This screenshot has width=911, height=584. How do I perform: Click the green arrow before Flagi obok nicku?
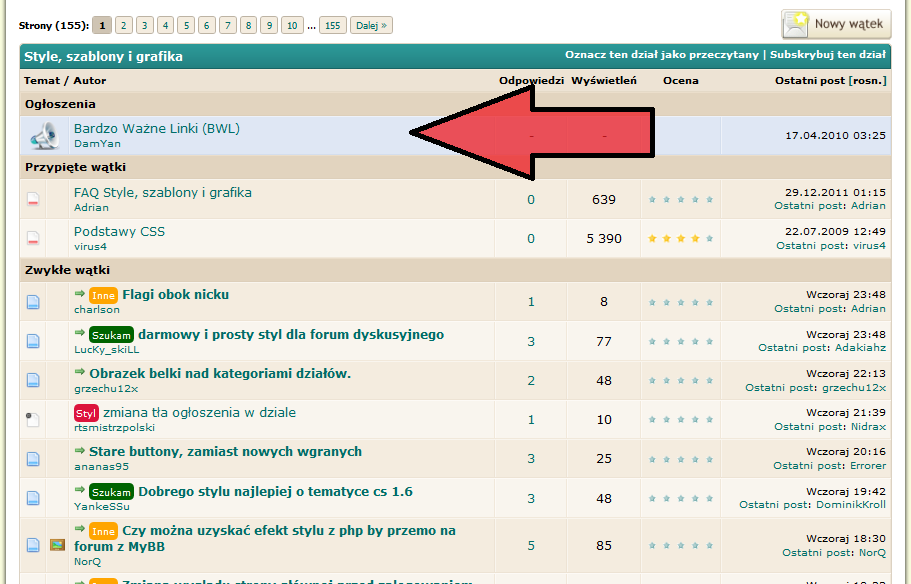tap(80, 293)
